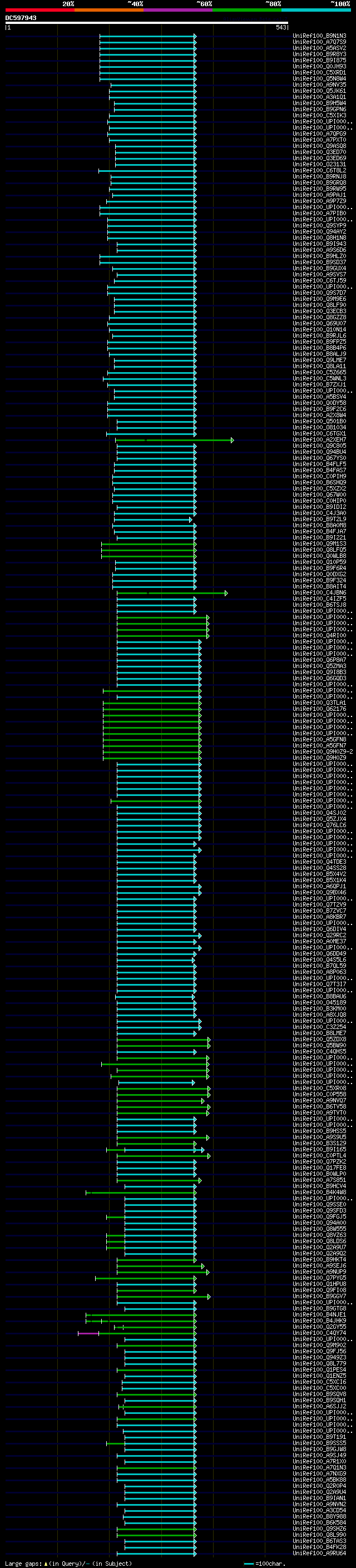Viewport: 356px width, 1568px height.
Task: Select hit UniRef100_B9T2L9
Action: click(319, 519)
